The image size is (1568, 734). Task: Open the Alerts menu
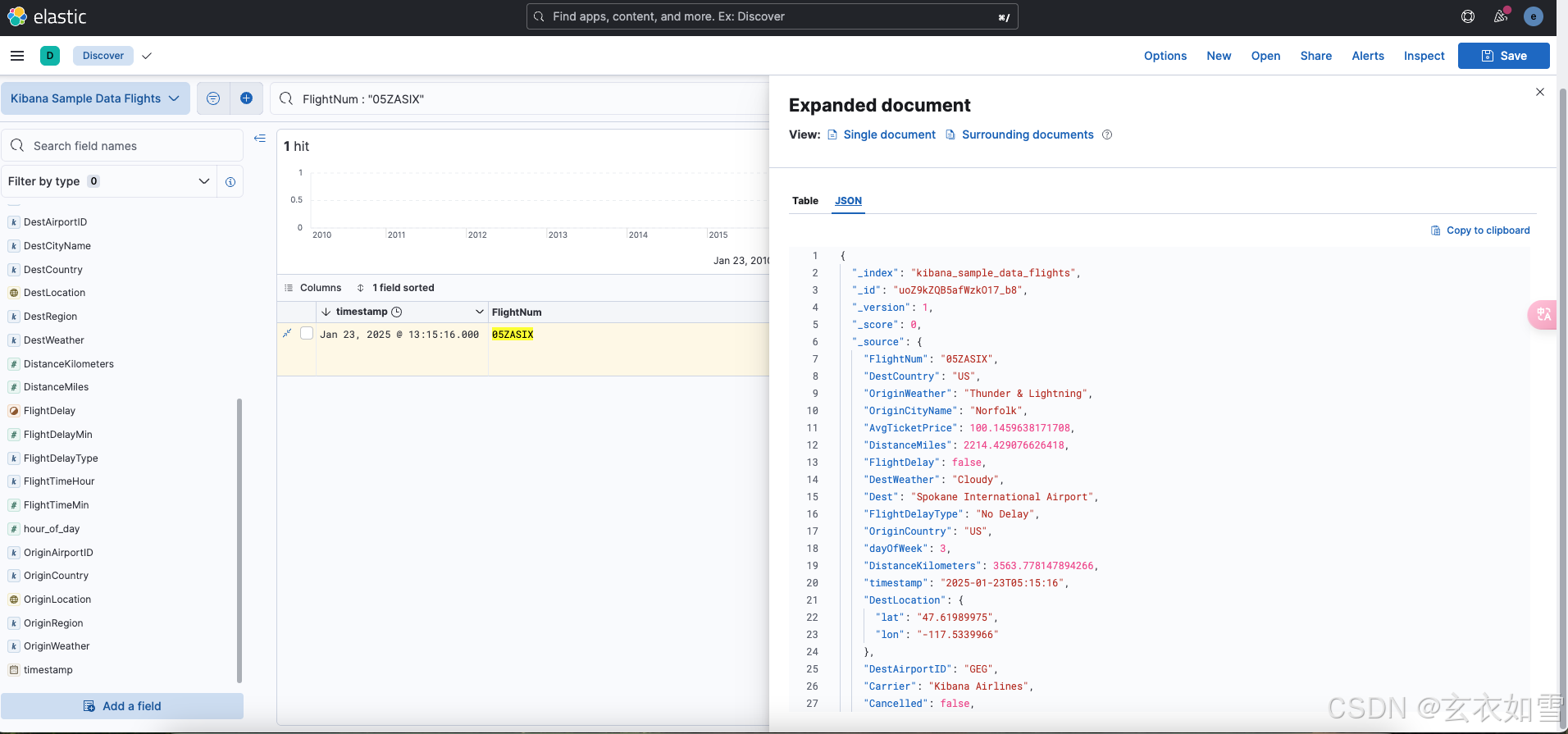1368,56
